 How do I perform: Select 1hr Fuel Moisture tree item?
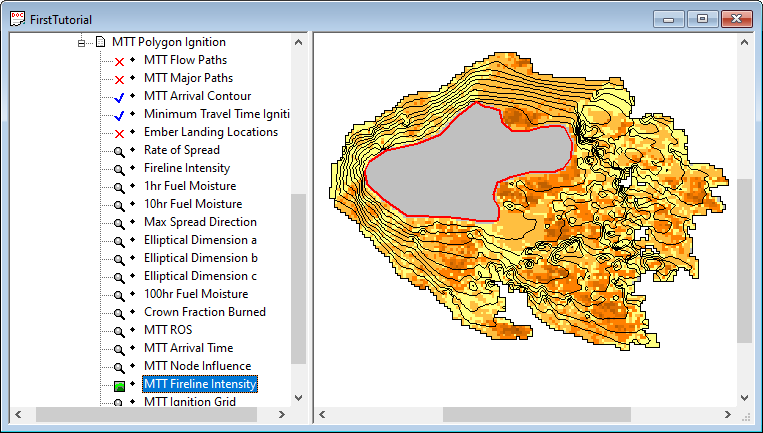(190, 186)
